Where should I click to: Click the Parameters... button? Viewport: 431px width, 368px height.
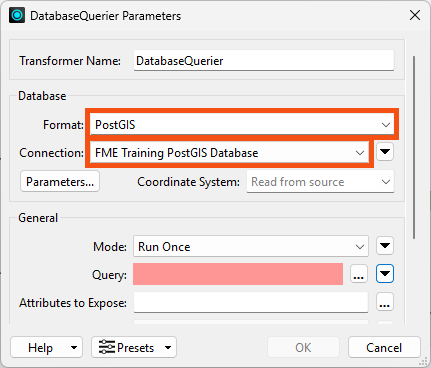[60, 182]
